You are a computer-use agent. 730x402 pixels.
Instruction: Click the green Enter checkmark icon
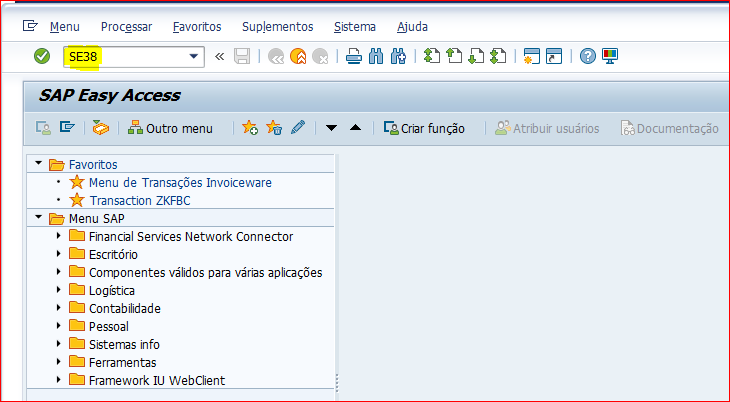click(42, 56)
